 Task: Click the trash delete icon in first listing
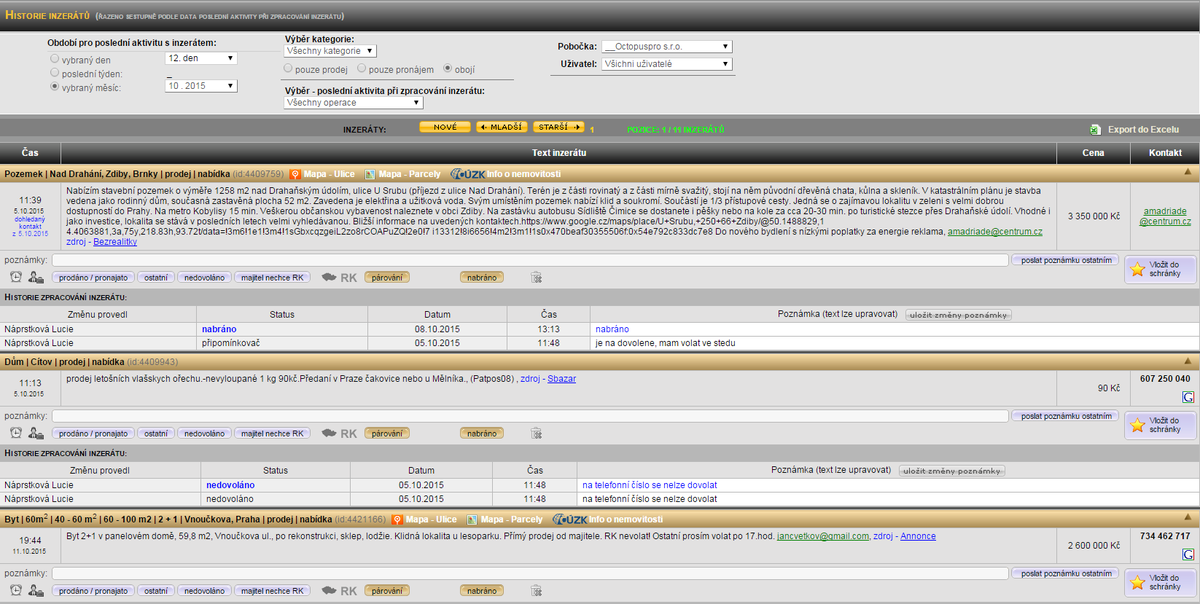(x=536, y=277)
